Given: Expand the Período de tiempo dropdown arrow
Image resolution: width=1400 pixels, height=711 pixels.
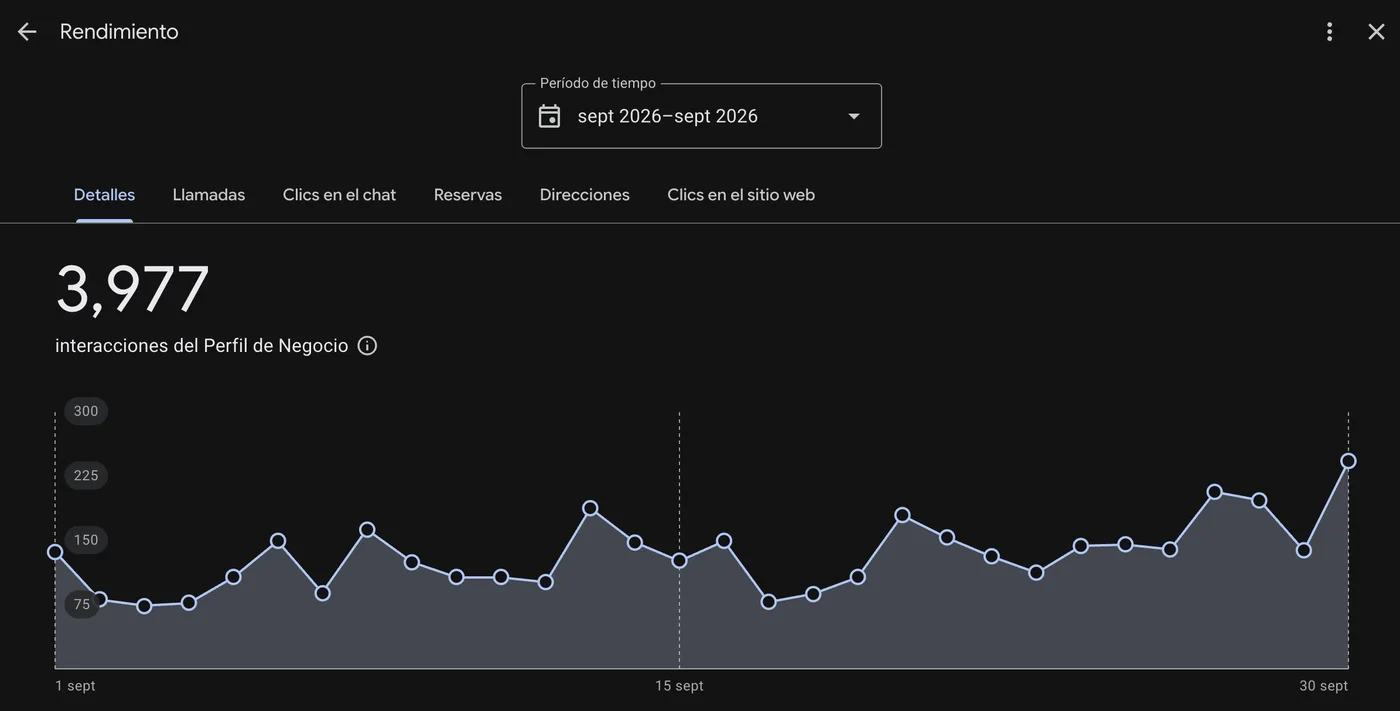Looking at the screenshot, I should pos(854,117).
